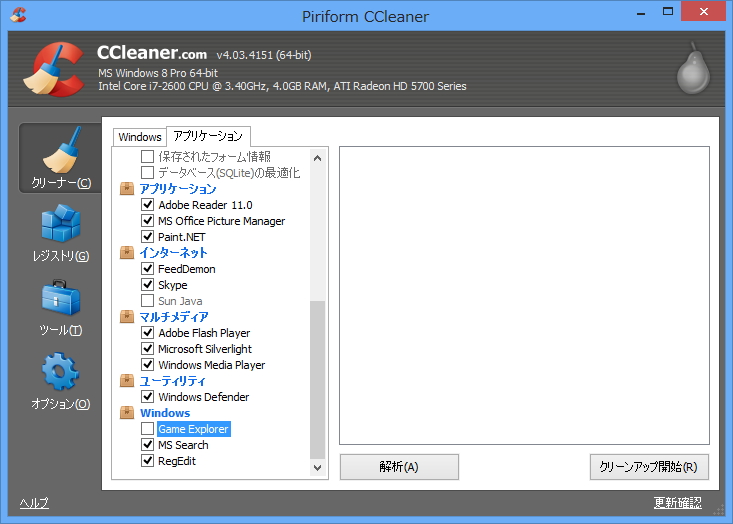
Task: Click the CCleaner title bar app icon
Action: pyautogui.click(x=18, y=14)
